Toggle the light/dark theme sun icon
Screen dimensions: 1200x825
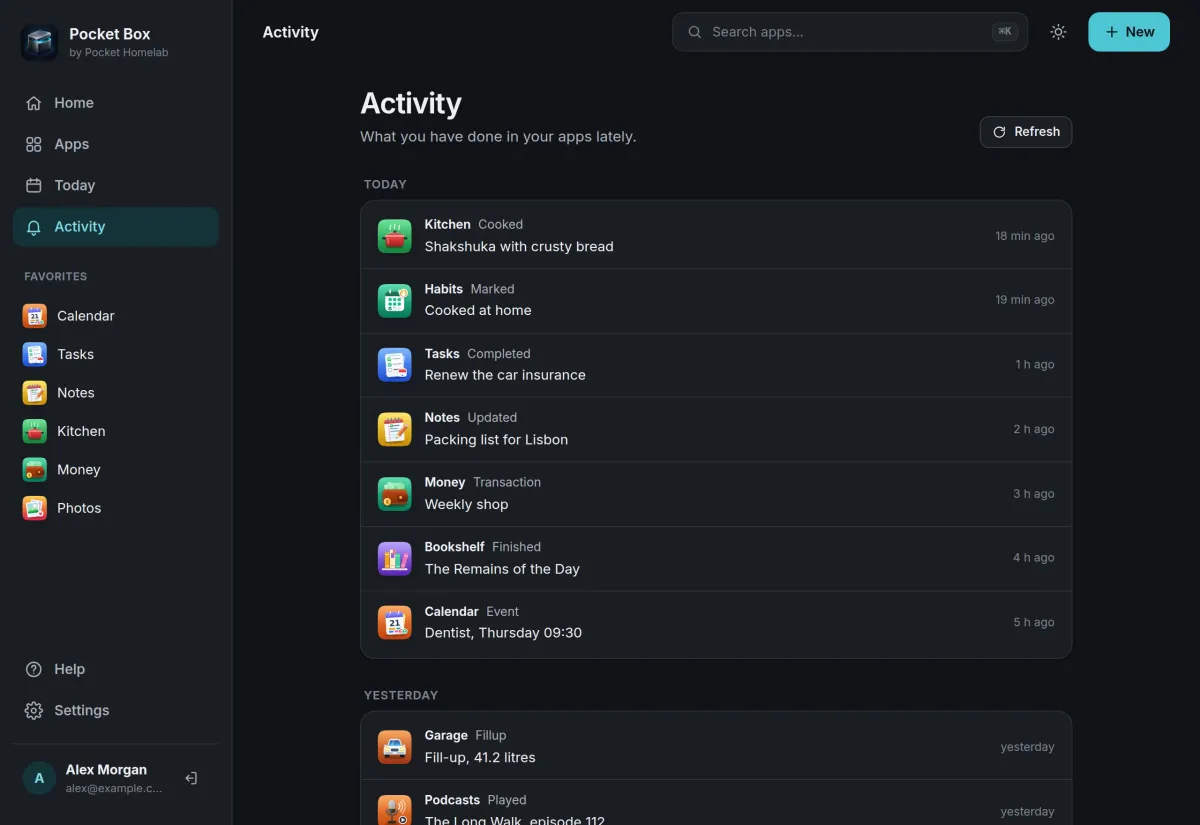(x=1058, y=32)
